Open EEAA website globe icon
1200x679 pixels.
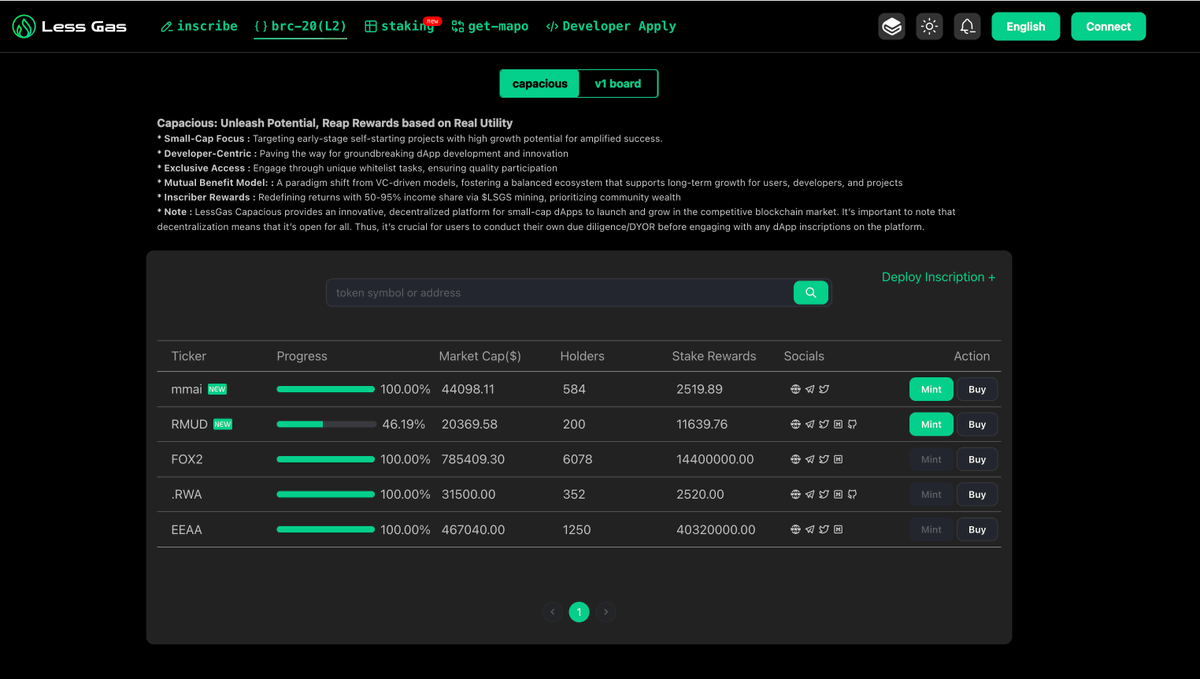coord(796,529)
